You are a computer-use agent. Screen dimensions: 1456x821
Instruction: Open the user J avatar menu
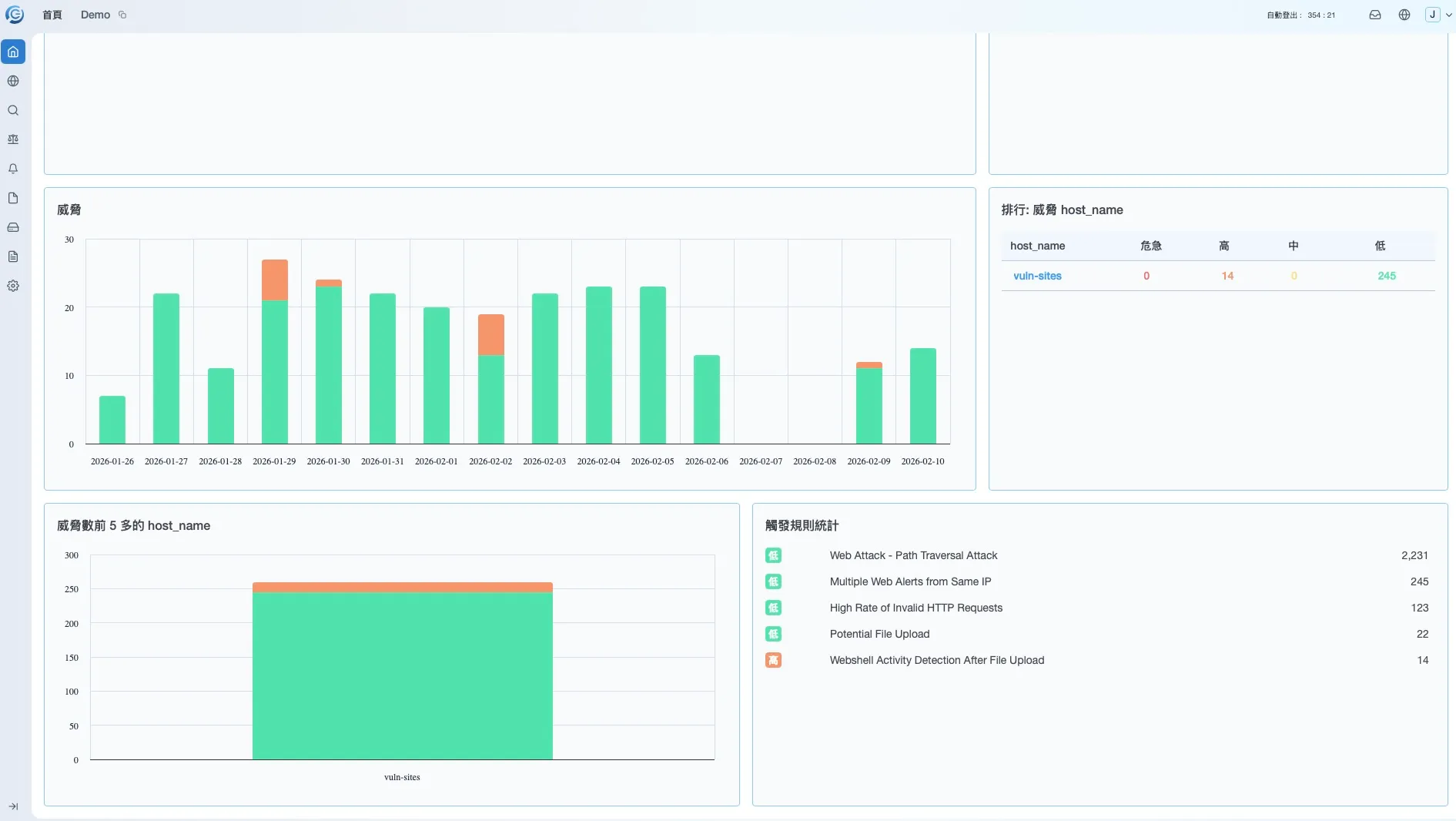coord(1438,15)
